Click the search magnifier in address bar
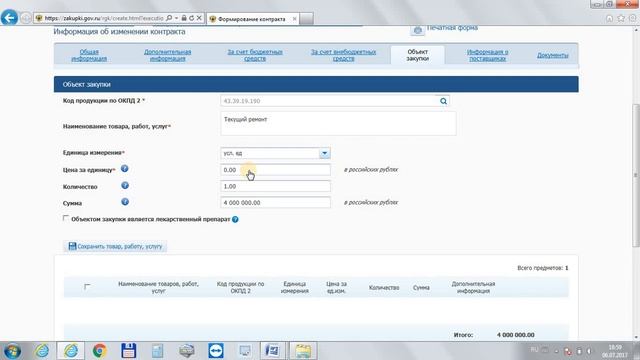 [x=169, y=18]
